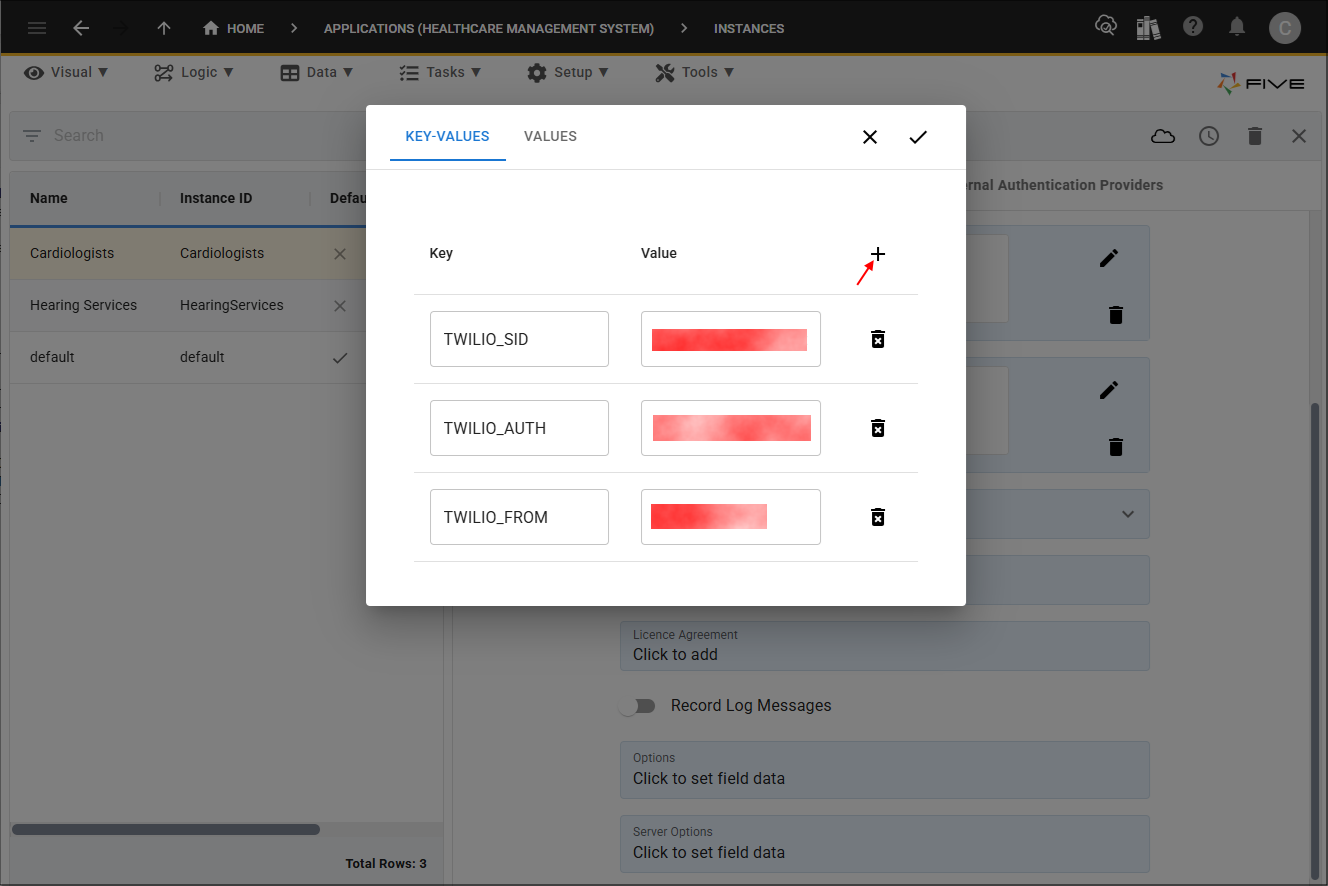Click Instances breadcrumb link
The width and height of the screenshot is (1328, 886).
coord(749,28)
